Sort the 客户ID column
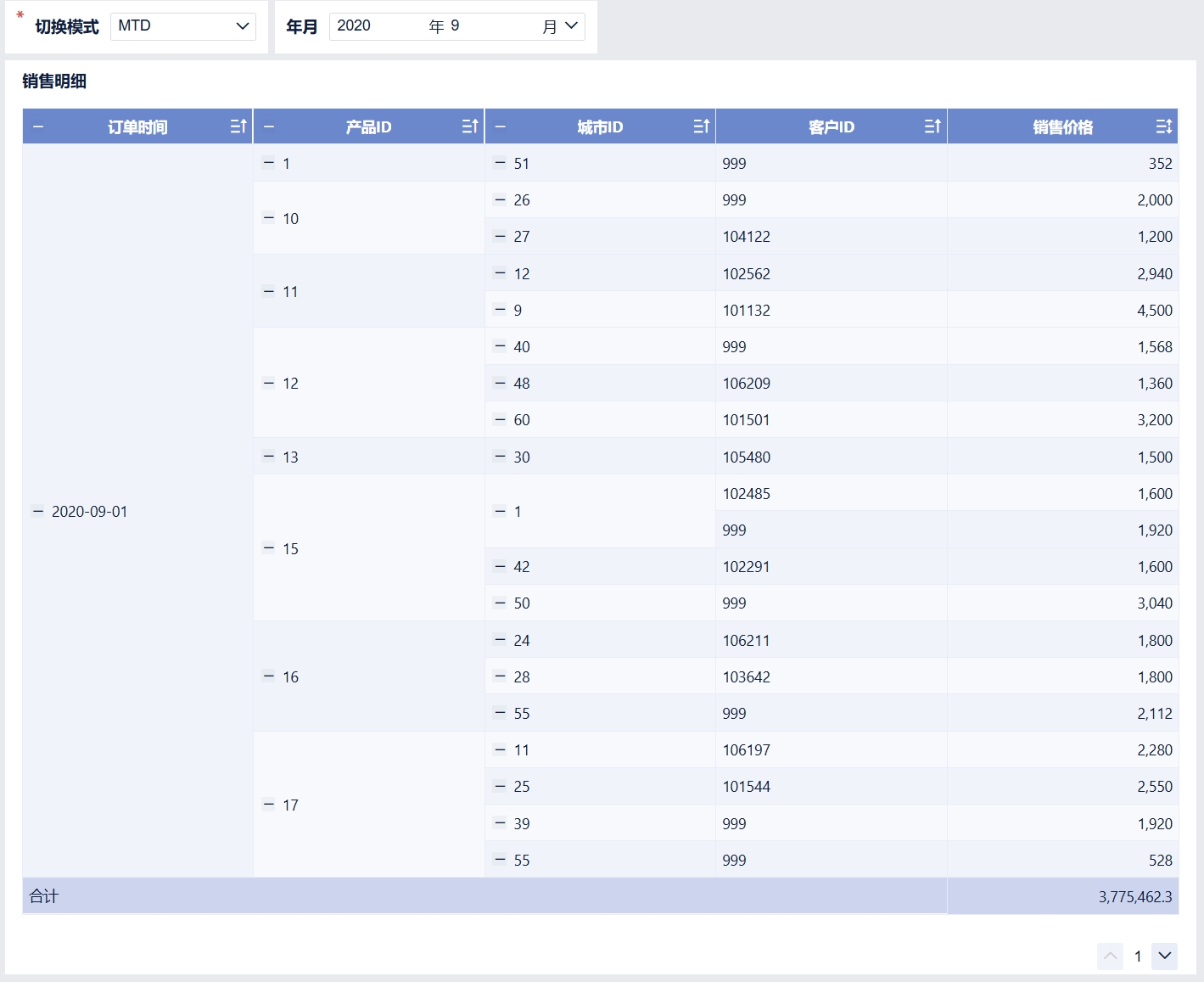Screen dimensions: 1204x982 932,126
